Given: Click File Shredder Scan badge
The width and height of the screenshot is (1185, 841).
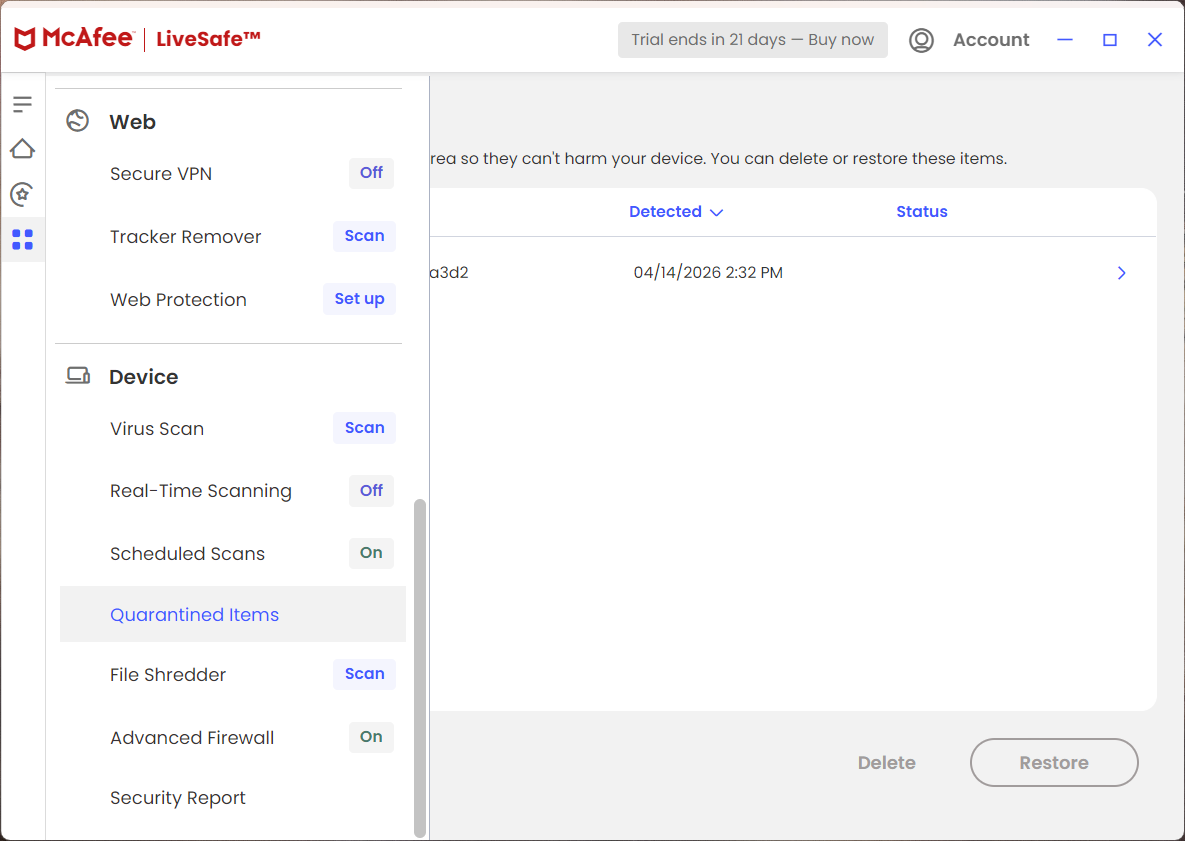Looking at the screenshot, I should click(x=364, y=674).
